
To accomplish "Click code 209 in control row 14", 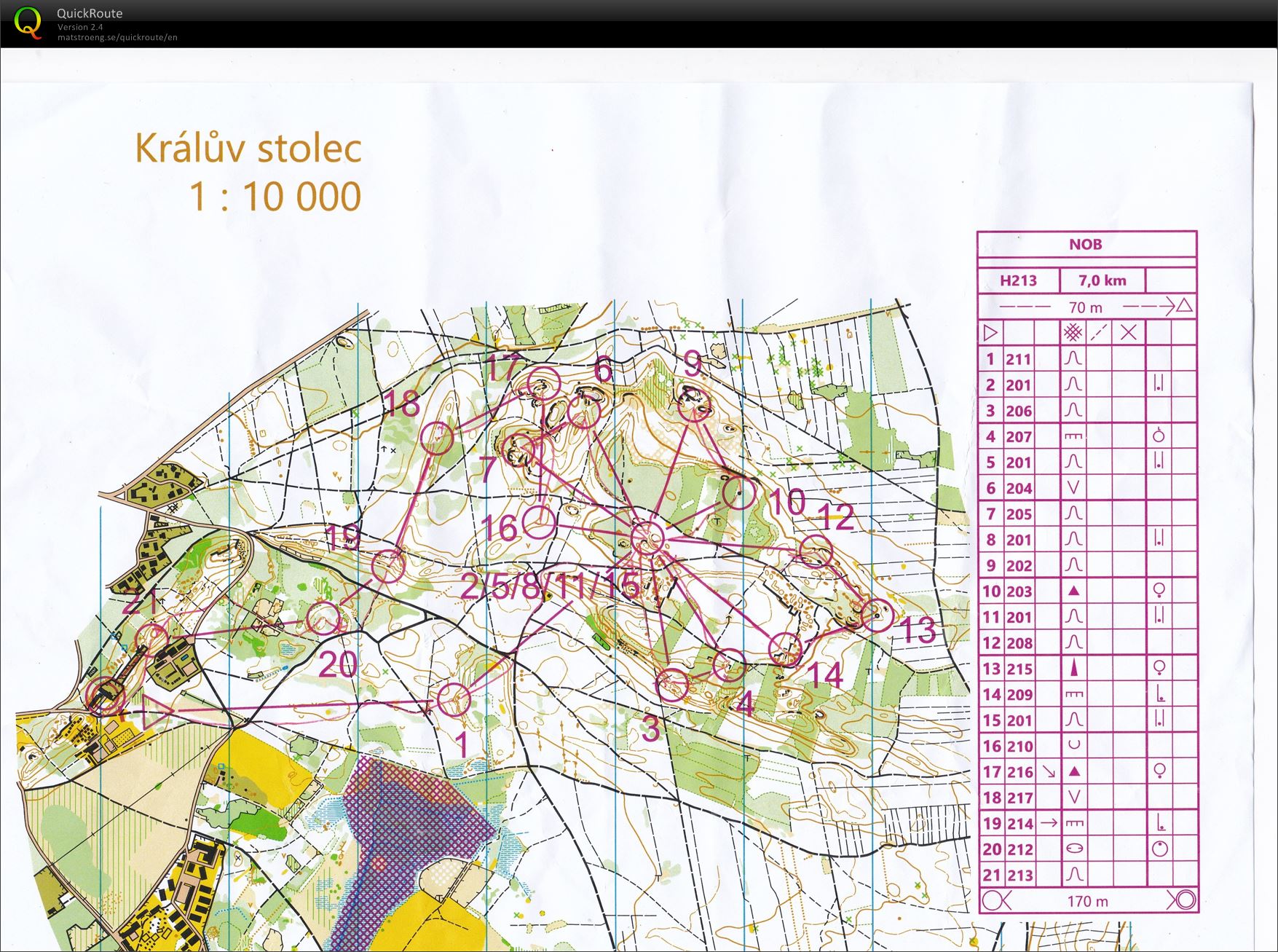I will [x=1018, y=695].
